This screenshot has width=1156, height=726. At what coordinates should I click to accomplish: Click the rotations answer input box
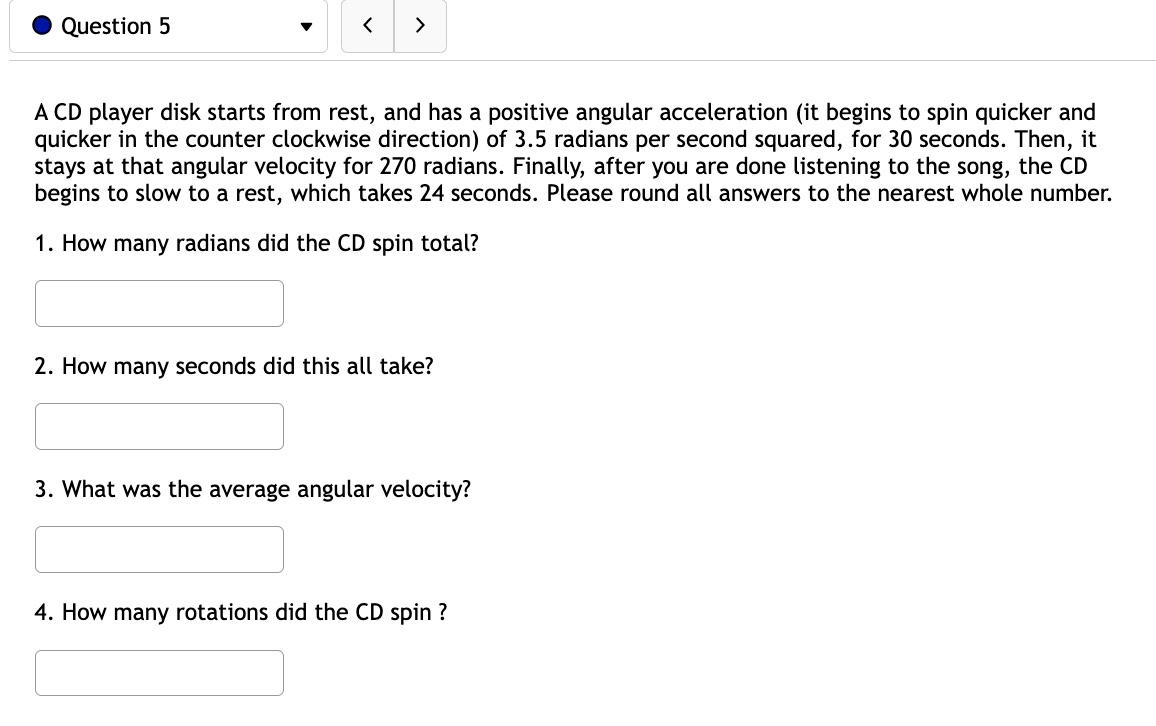[x=159, y=672]
